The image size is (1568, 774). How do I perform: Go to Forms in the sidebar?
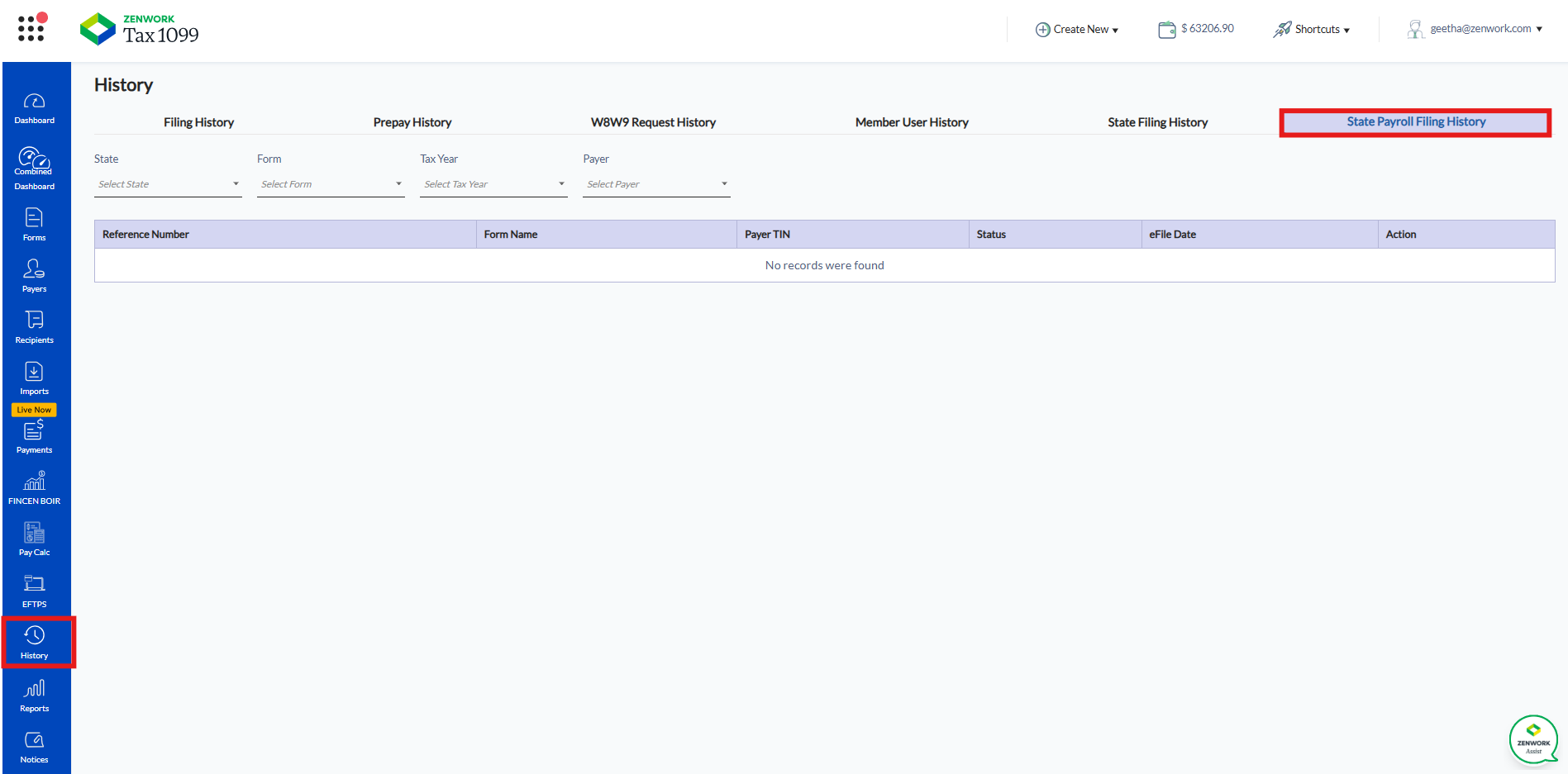(x=35, y=225)
